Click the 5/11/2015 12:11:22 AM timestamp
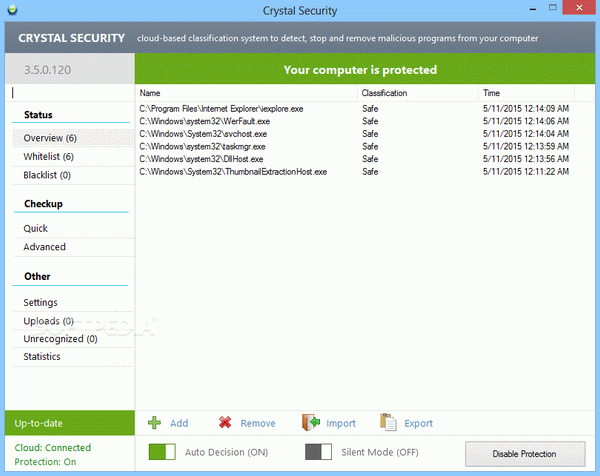Viewport: 600px width, 476px height. [526, 171]
